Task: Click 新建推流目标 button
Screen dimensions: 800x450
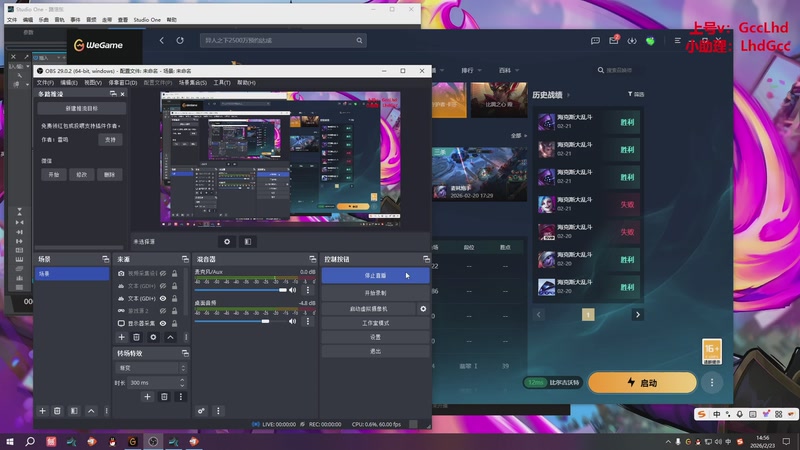Action: (x=82, y=108)
